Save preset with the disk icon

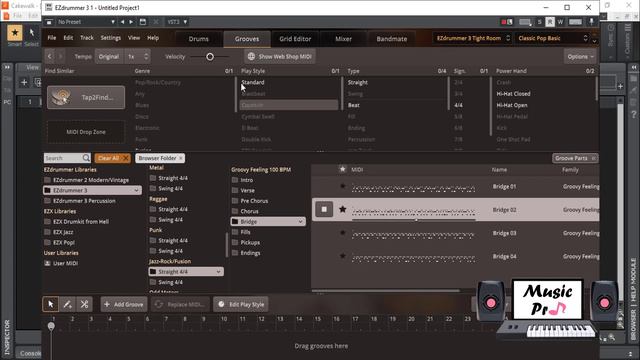(143, 22)
